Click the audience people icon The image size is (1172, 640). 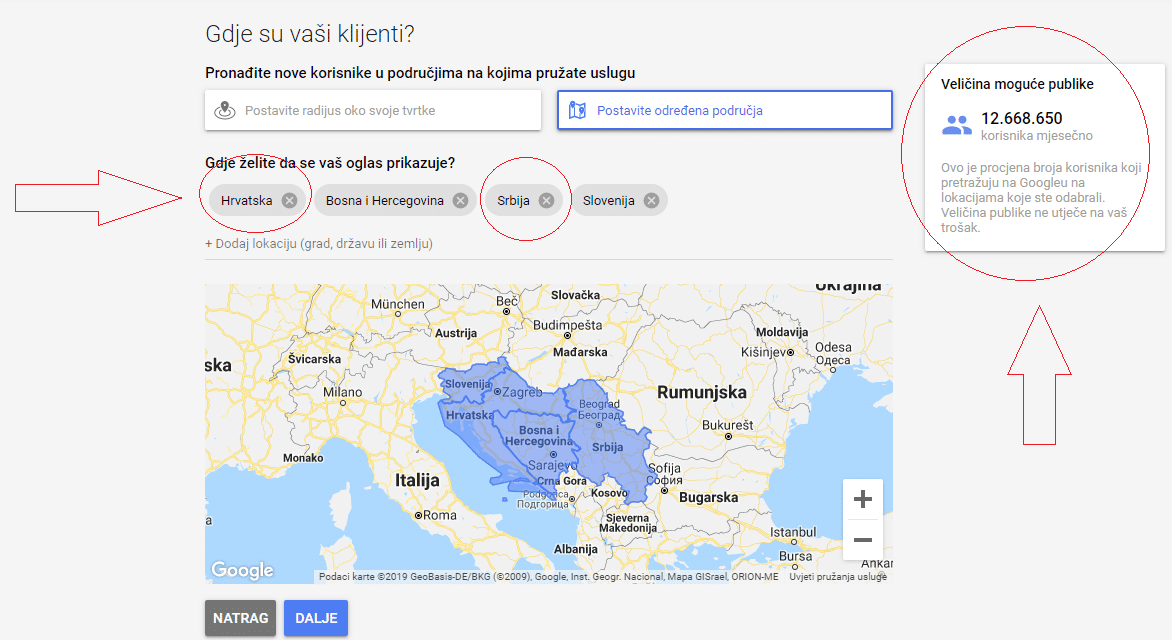[957, 125]
